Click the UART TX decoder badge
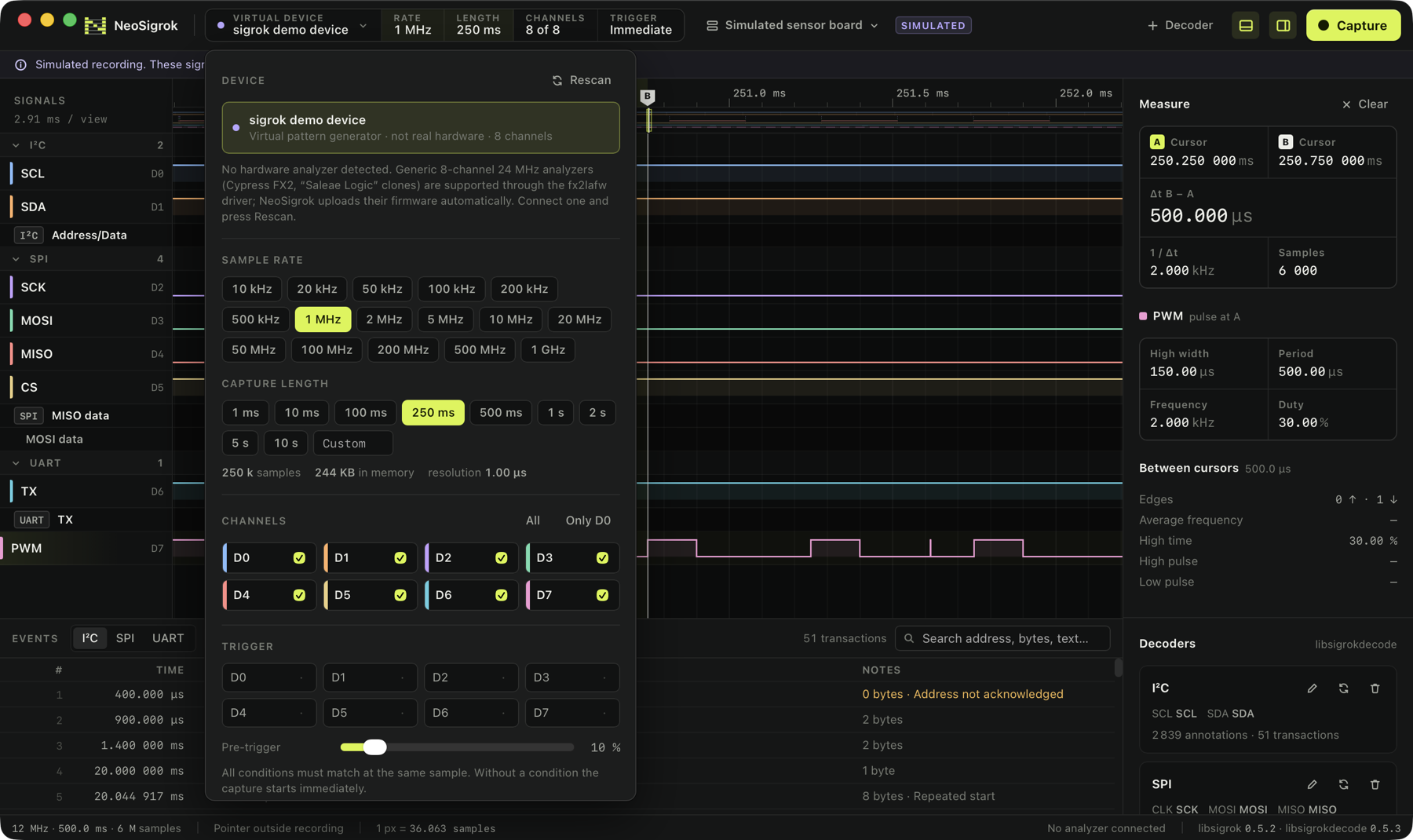Viewport: 1413px width, 840px height. click(x=31, y=520)
